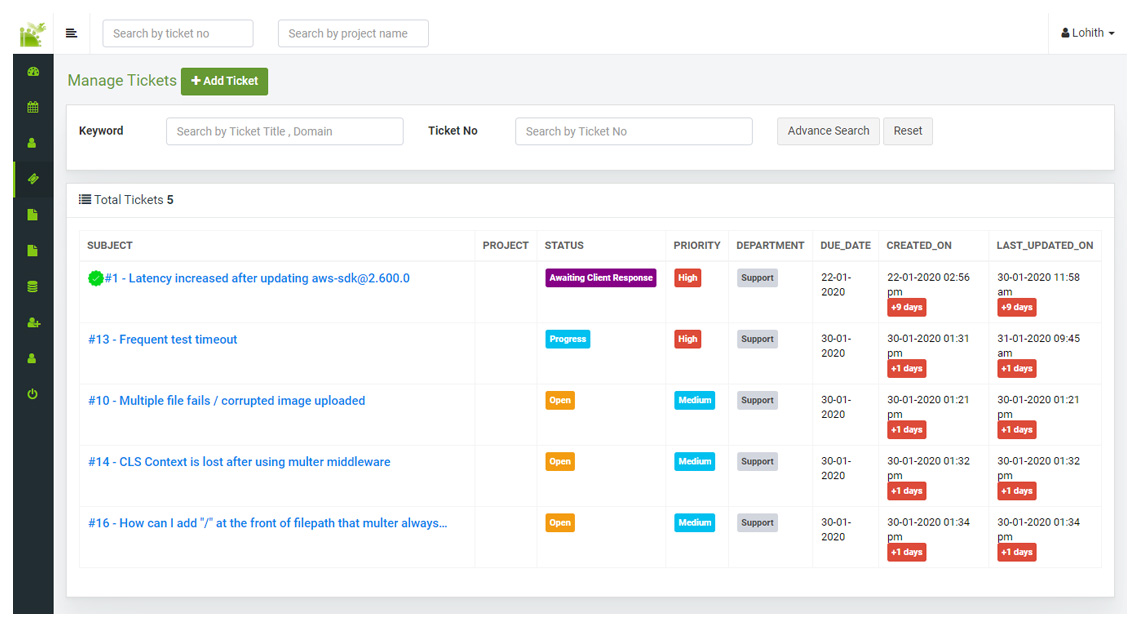Image resolution: width=1140 pixels, height=627 pixels.
Task: Click the green check icon on ticket #1
Action: [x=95, y=278]
